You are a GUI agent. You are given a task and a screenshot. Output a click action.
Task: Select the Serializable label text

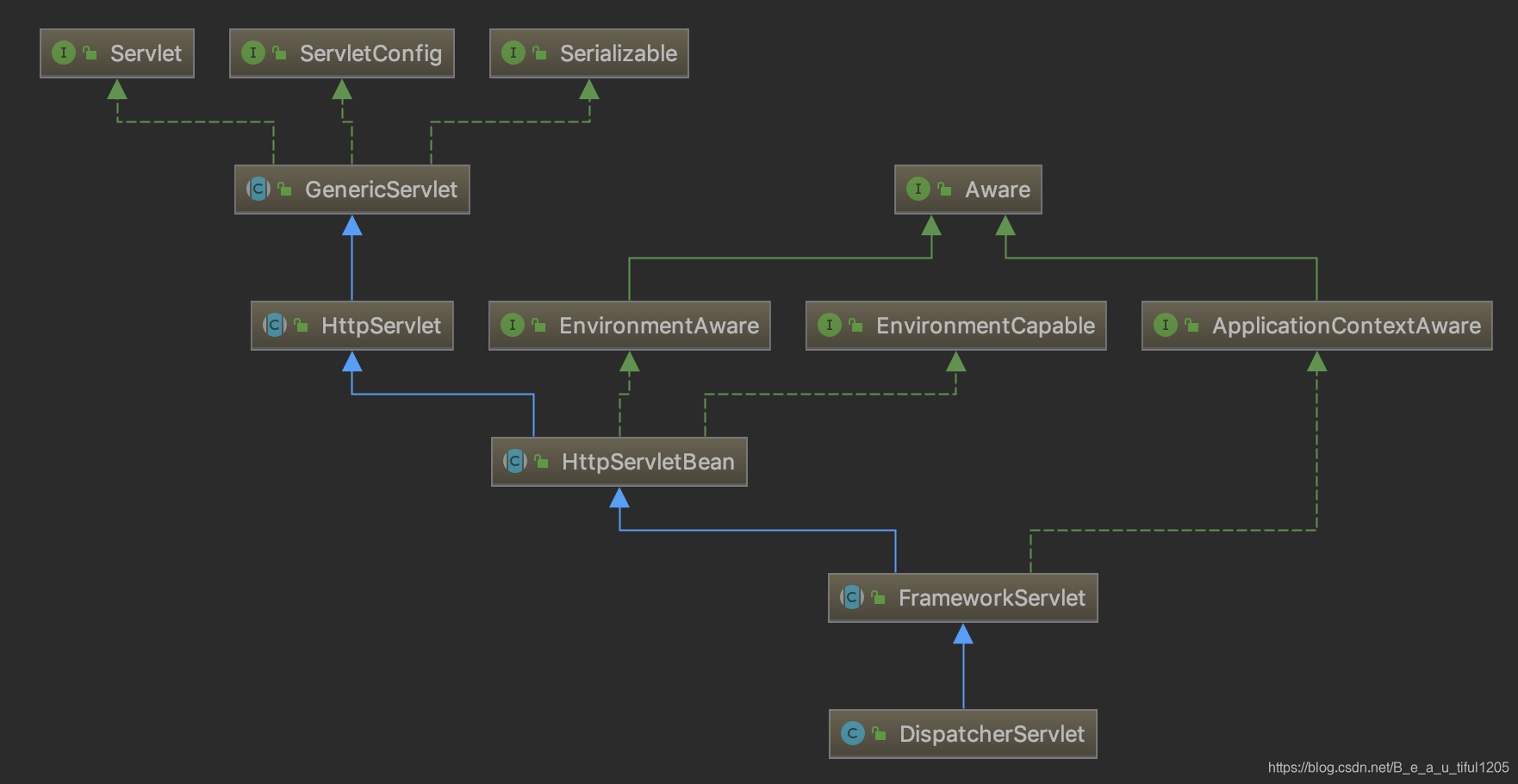[619, 53]
